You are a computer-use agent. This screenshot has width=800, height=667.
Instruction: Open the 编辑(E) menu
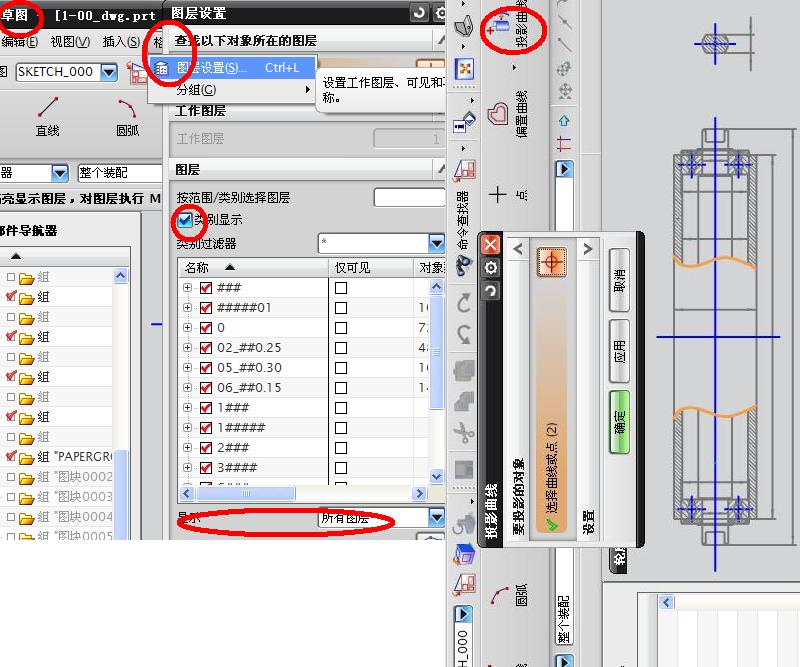pyautogui.click(x=19, y=41)
